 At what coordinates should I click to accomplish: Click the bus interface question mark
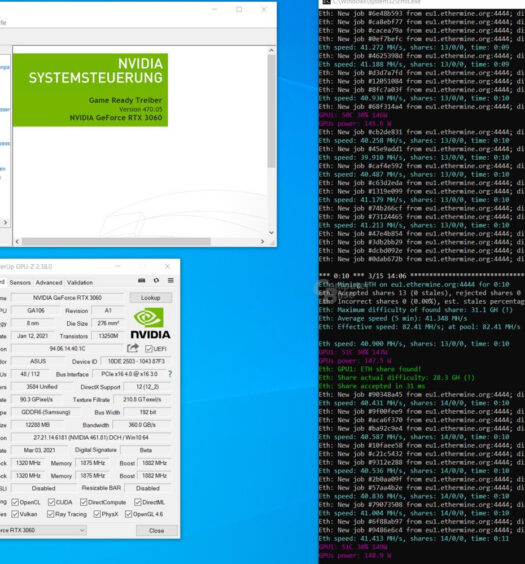(170, 374)
